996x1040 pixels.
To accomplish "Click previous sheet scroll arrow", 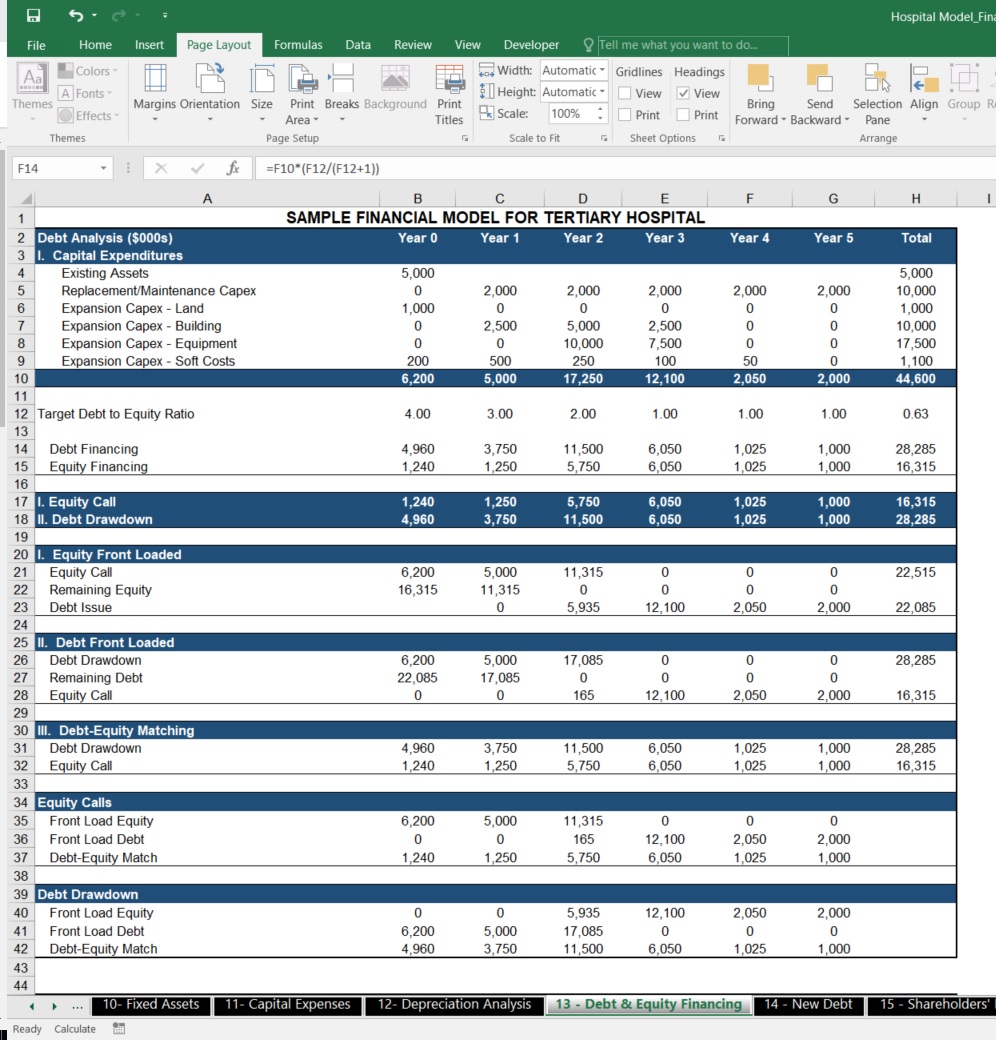I will click(31, 1006).
